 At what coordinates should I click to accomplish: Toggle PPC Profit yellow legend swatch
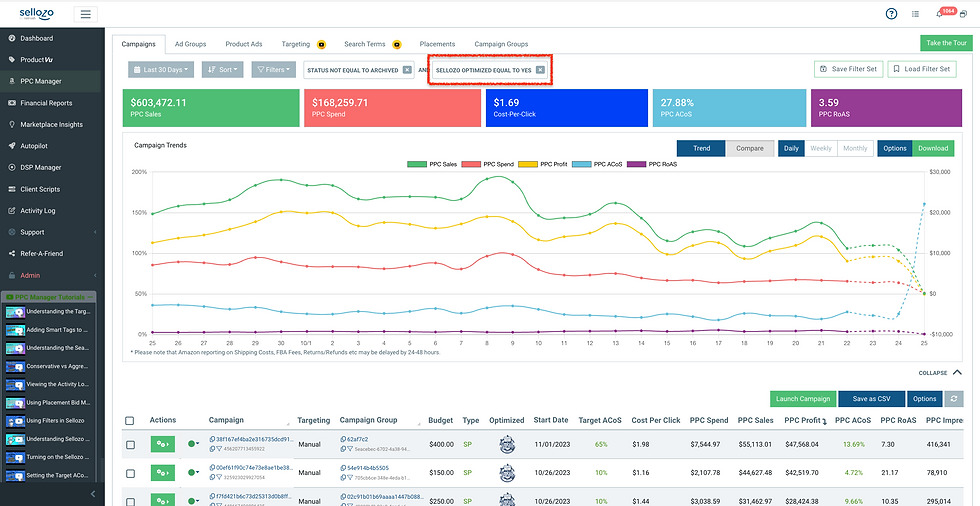tap(528, 164)
